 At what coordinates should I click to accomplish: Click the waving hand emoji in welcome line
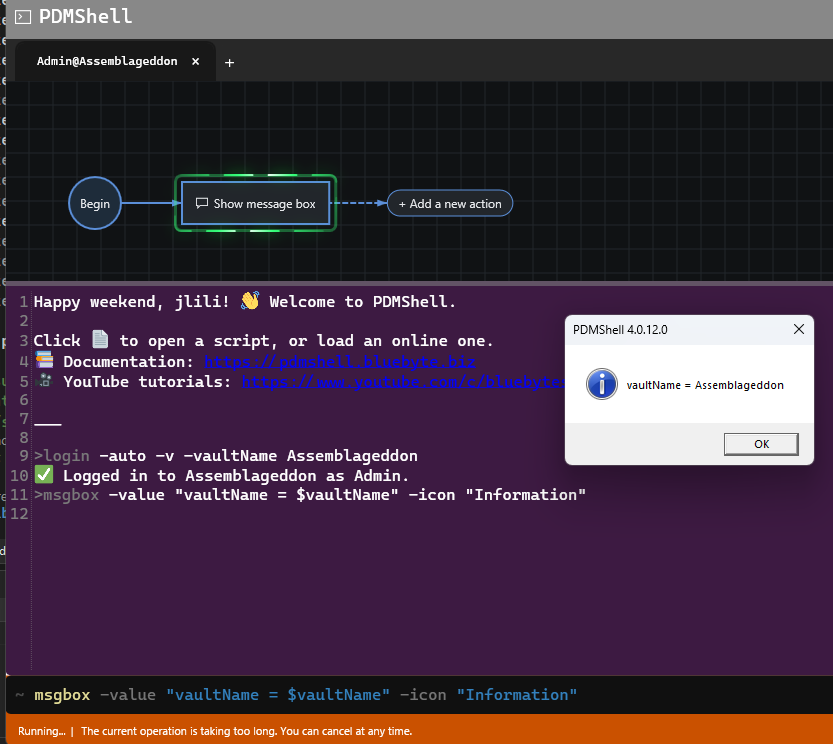pos(250,301)
